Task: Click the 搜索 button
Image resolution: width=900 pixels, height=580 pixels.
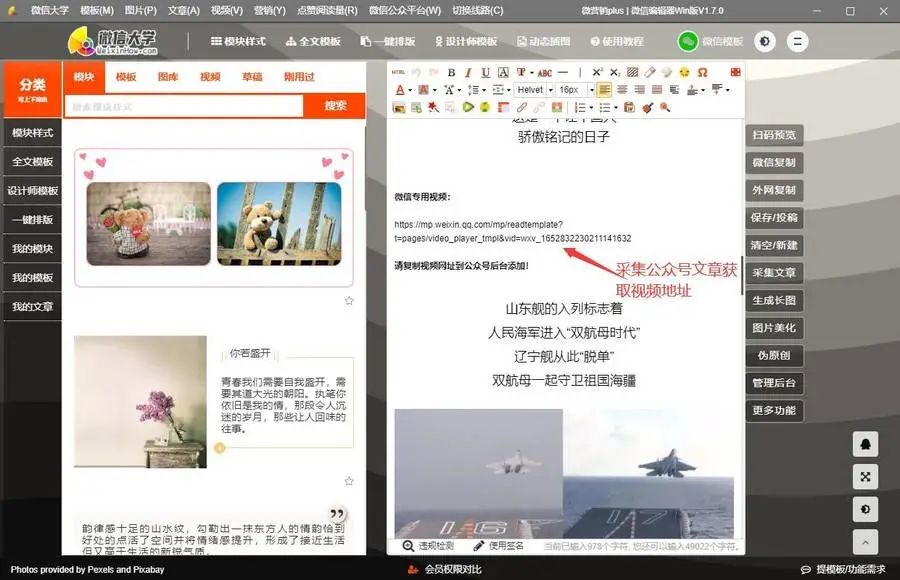Action: [335, 106]
